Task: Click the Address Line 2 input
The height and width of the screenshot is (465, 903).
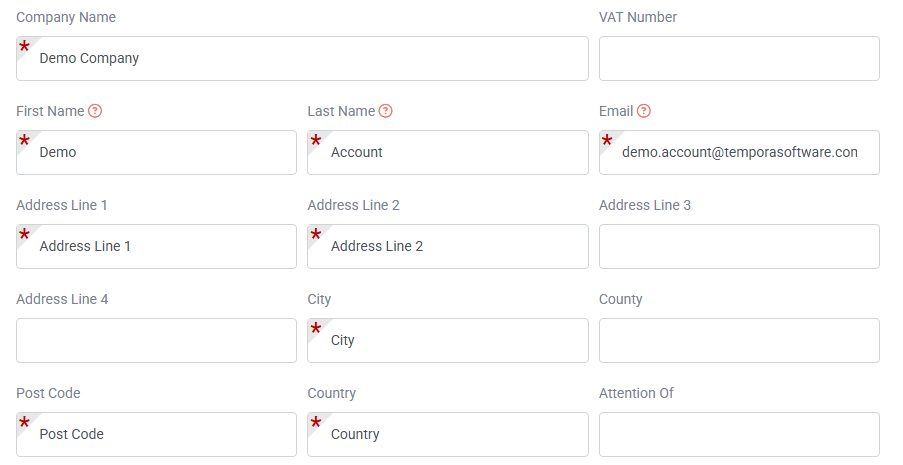Action: (x=447, y=246)
